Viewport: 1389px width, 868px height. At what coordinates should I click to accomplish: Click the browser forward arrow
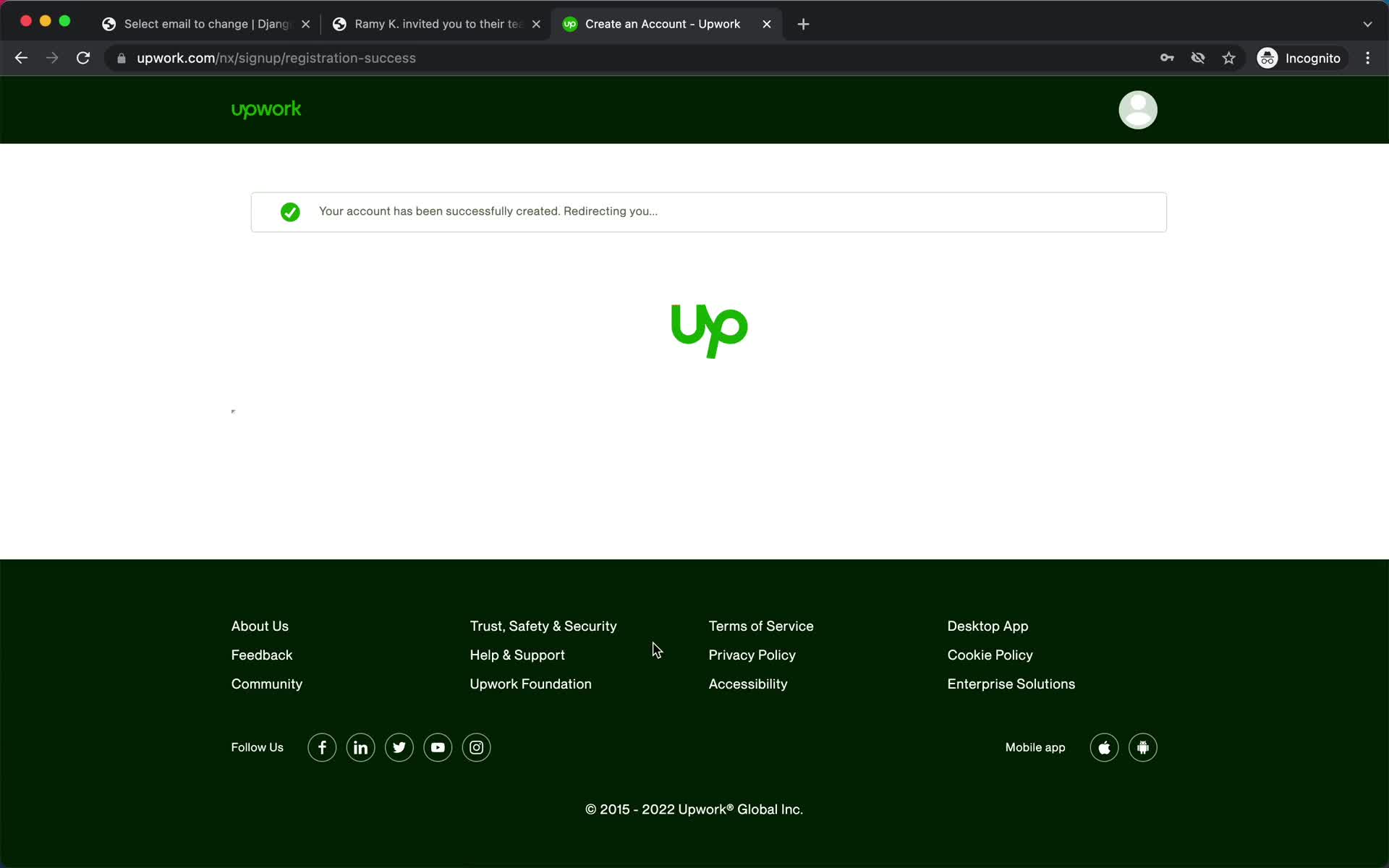click(52, 58)
